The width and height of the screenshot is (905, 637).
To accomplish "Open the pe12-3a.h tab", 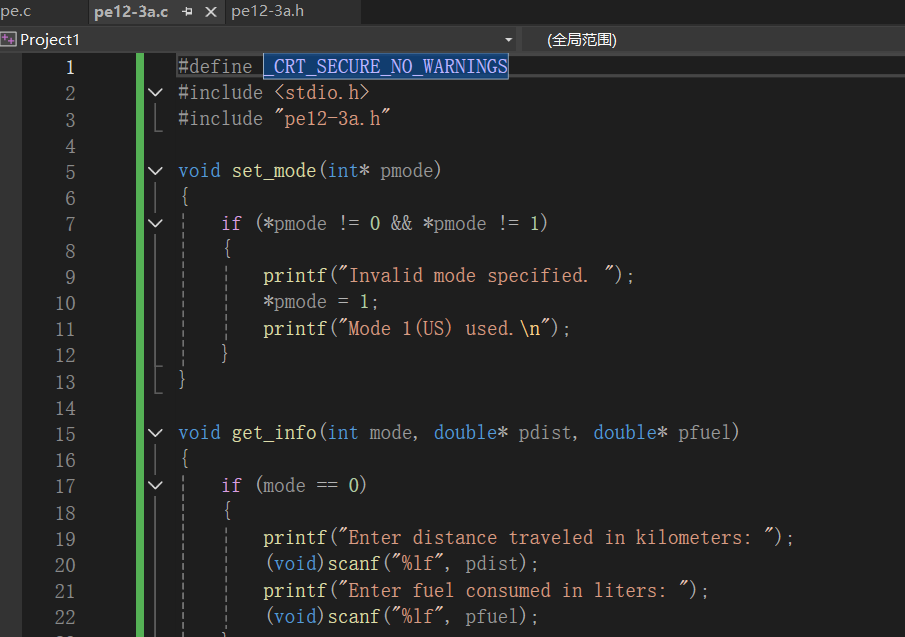I will coord(267,12).
